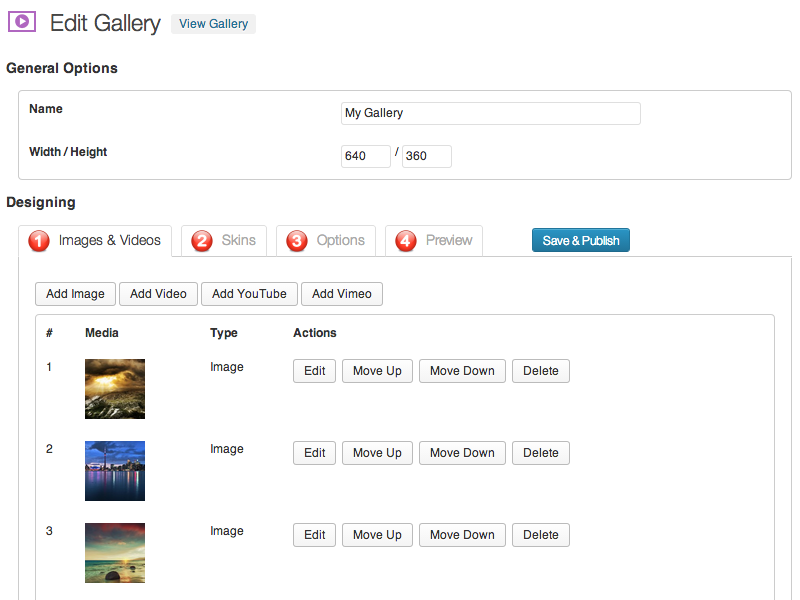Switch to the Images & Videos tab
800x600 pixels.
click(96, 240)
